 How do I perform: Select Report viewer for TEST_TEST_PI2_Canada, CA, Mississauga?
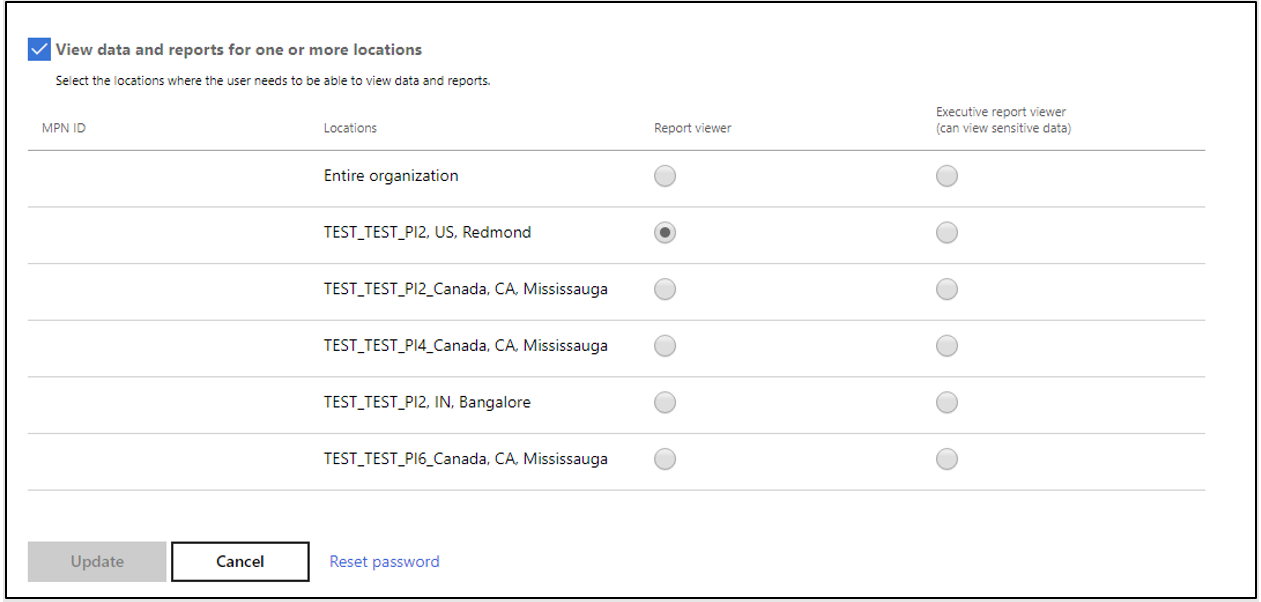(664, 289)
